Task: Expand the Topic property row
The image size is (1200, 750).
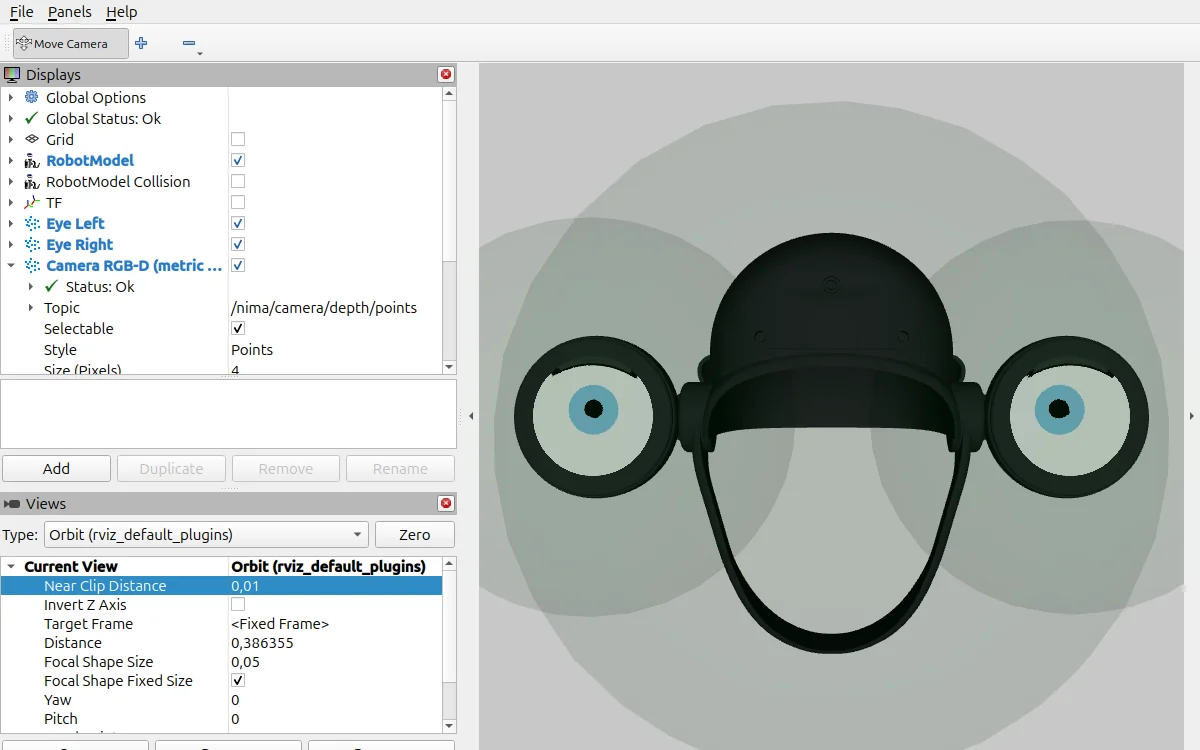Action: (31, 307)
